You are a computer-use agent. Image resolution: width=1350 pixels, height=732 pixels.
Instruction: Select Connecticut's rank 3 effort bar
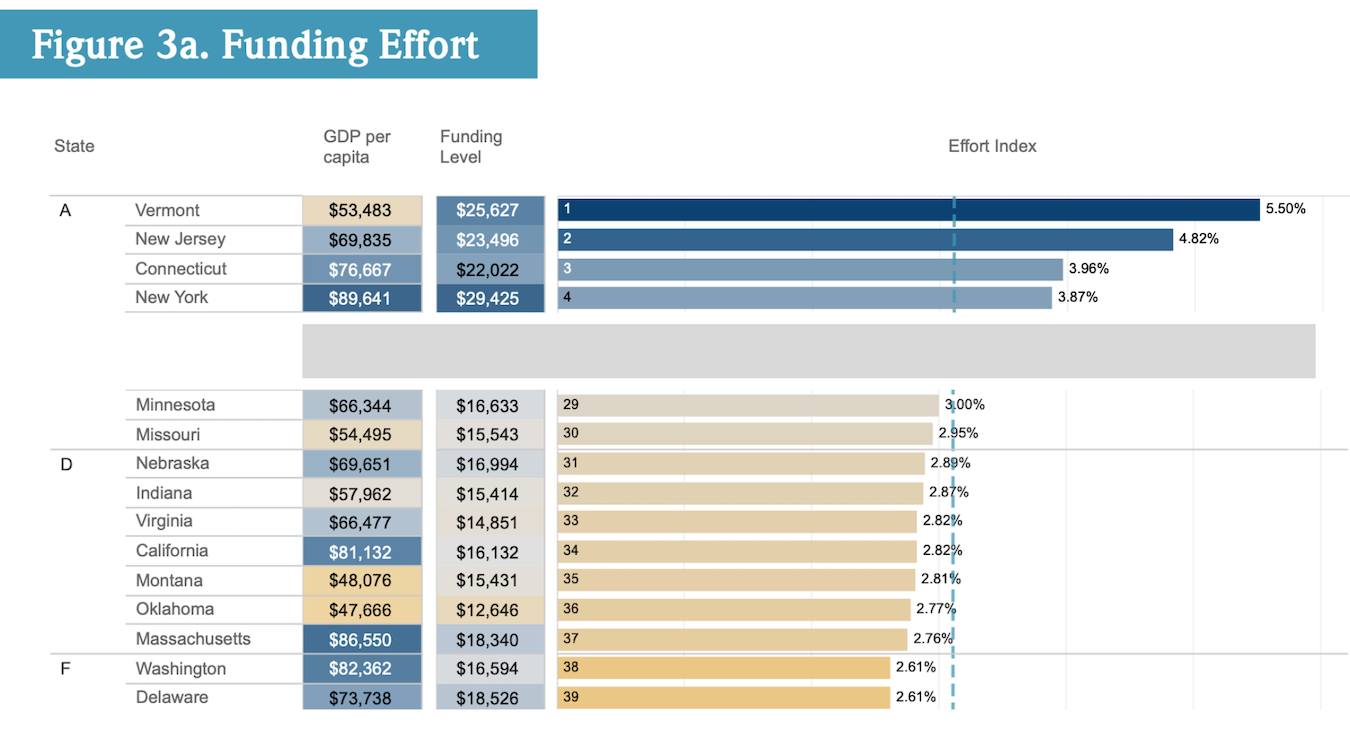coord(810,269)
